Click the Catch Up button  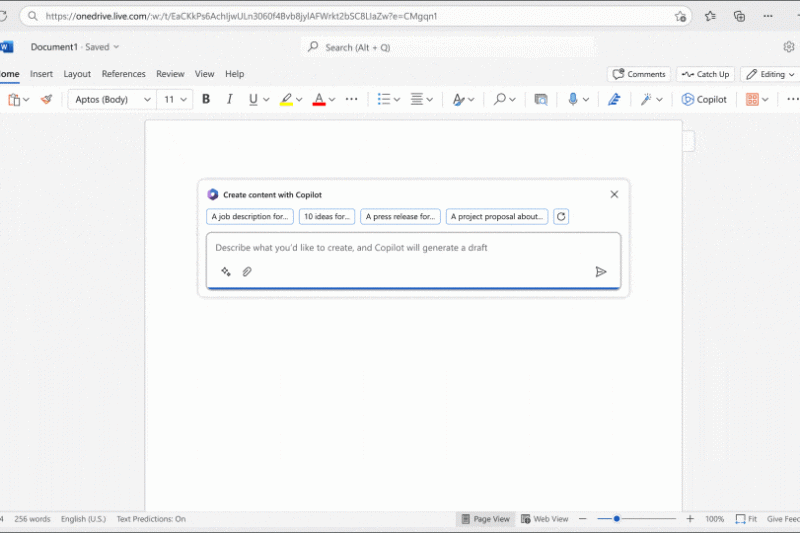(706, 74)
